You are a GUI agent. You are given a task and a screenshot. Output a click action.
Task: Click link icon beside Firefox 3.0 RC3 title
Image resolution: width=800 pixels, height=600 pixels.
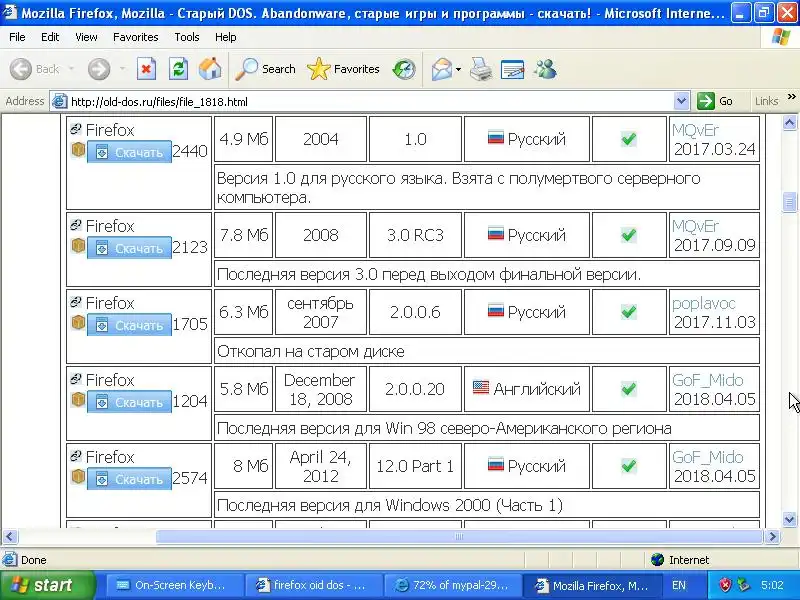click(x=76, y=224)
